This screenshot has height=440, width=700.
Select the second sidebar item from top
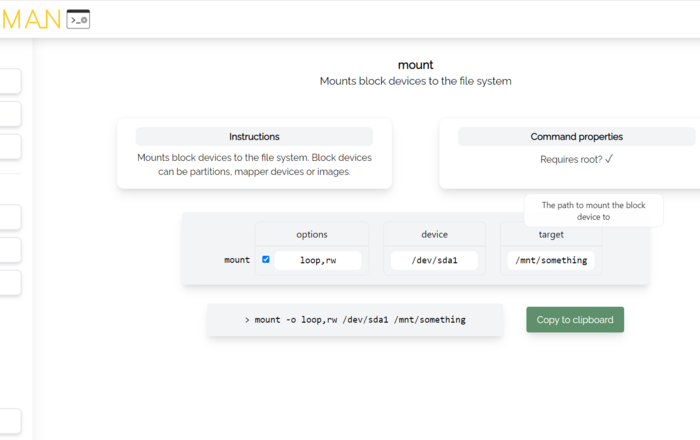10,114
